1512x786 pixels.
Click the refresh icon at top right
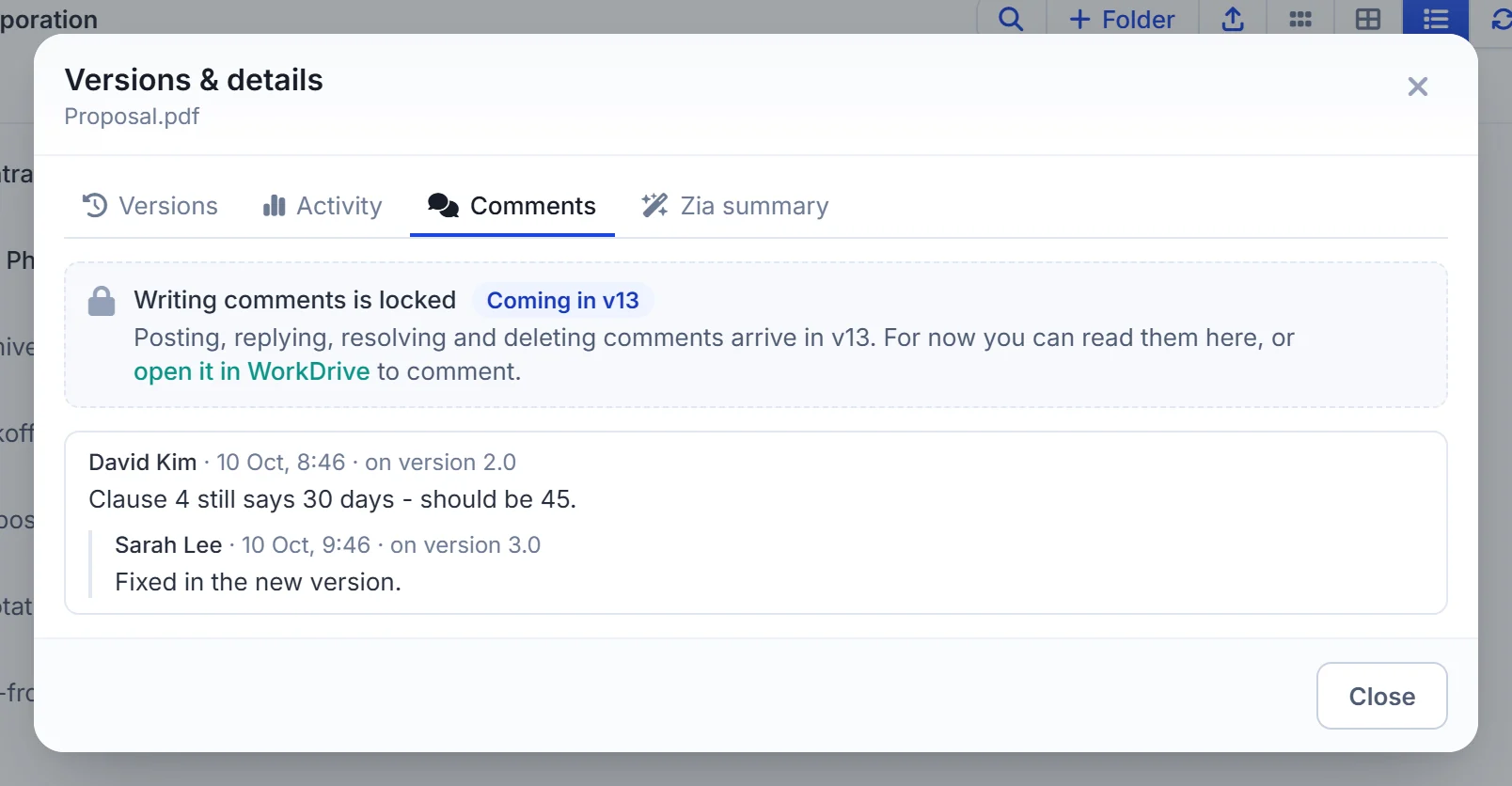pyautogui.click(x=1501, y=19)
